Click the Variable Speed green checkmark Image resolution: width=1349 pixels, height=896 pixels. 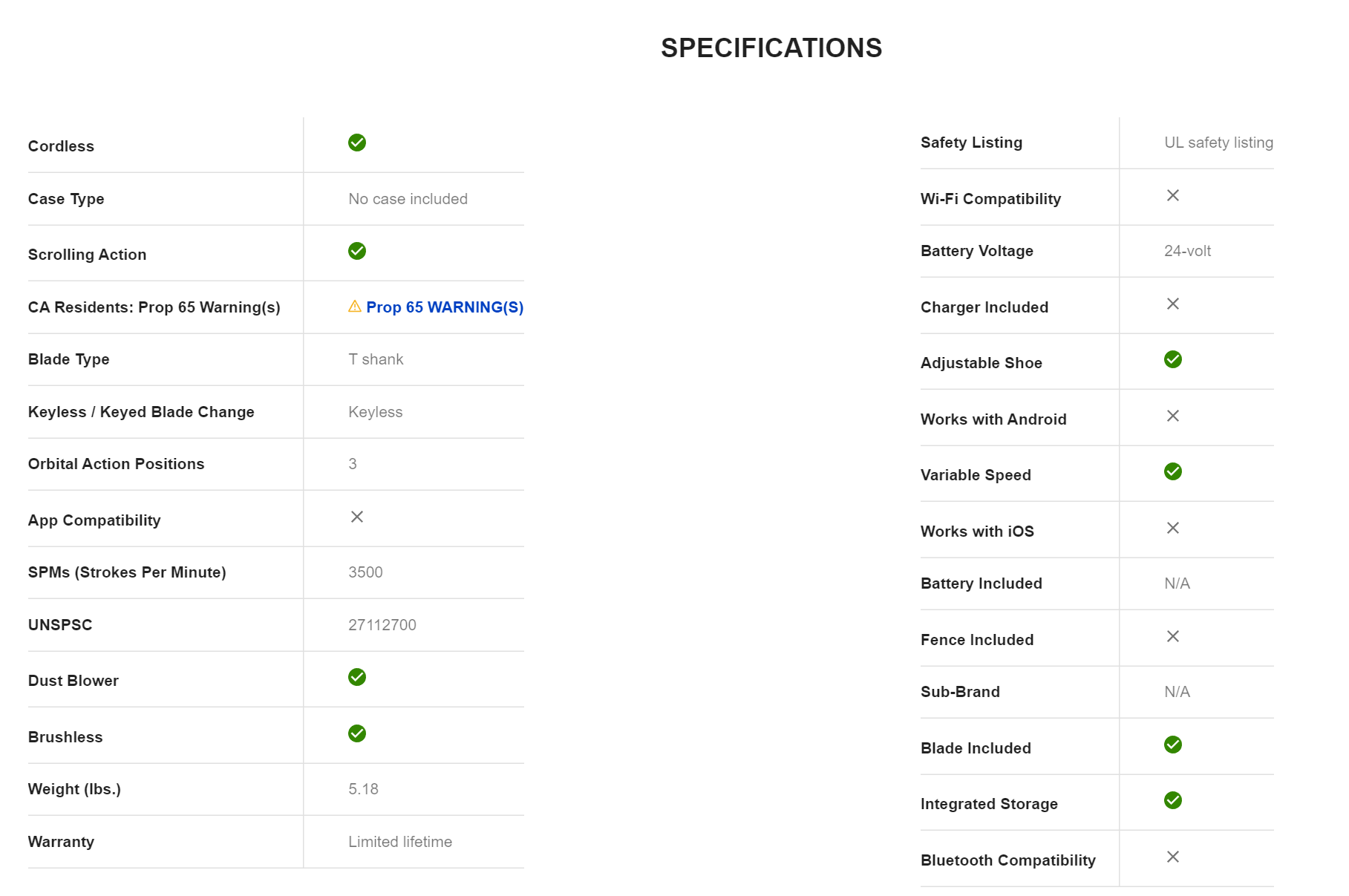1173,471
